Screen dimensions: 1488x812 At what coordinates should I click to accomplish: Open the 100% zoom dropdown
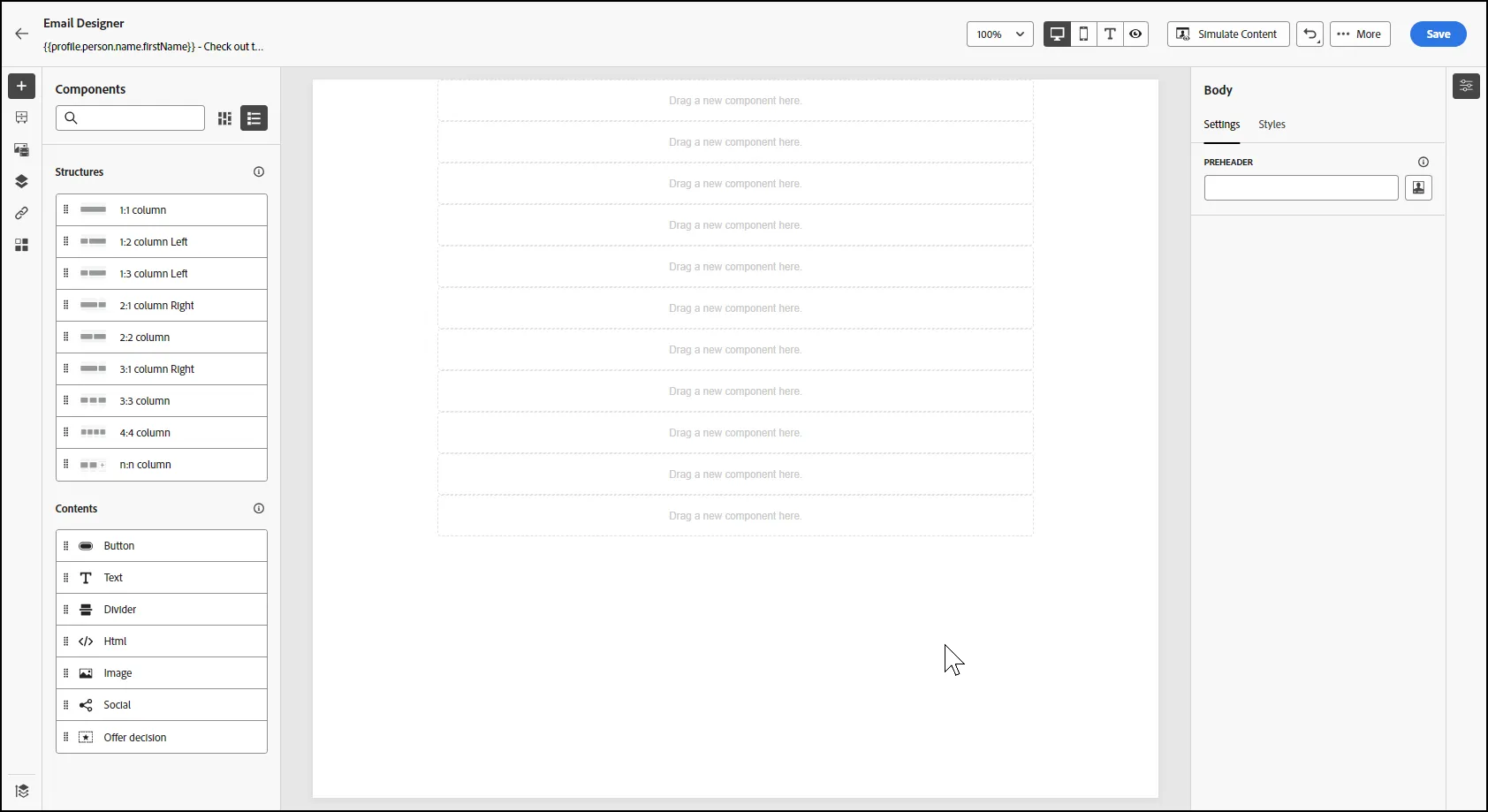pos(1000,34)
